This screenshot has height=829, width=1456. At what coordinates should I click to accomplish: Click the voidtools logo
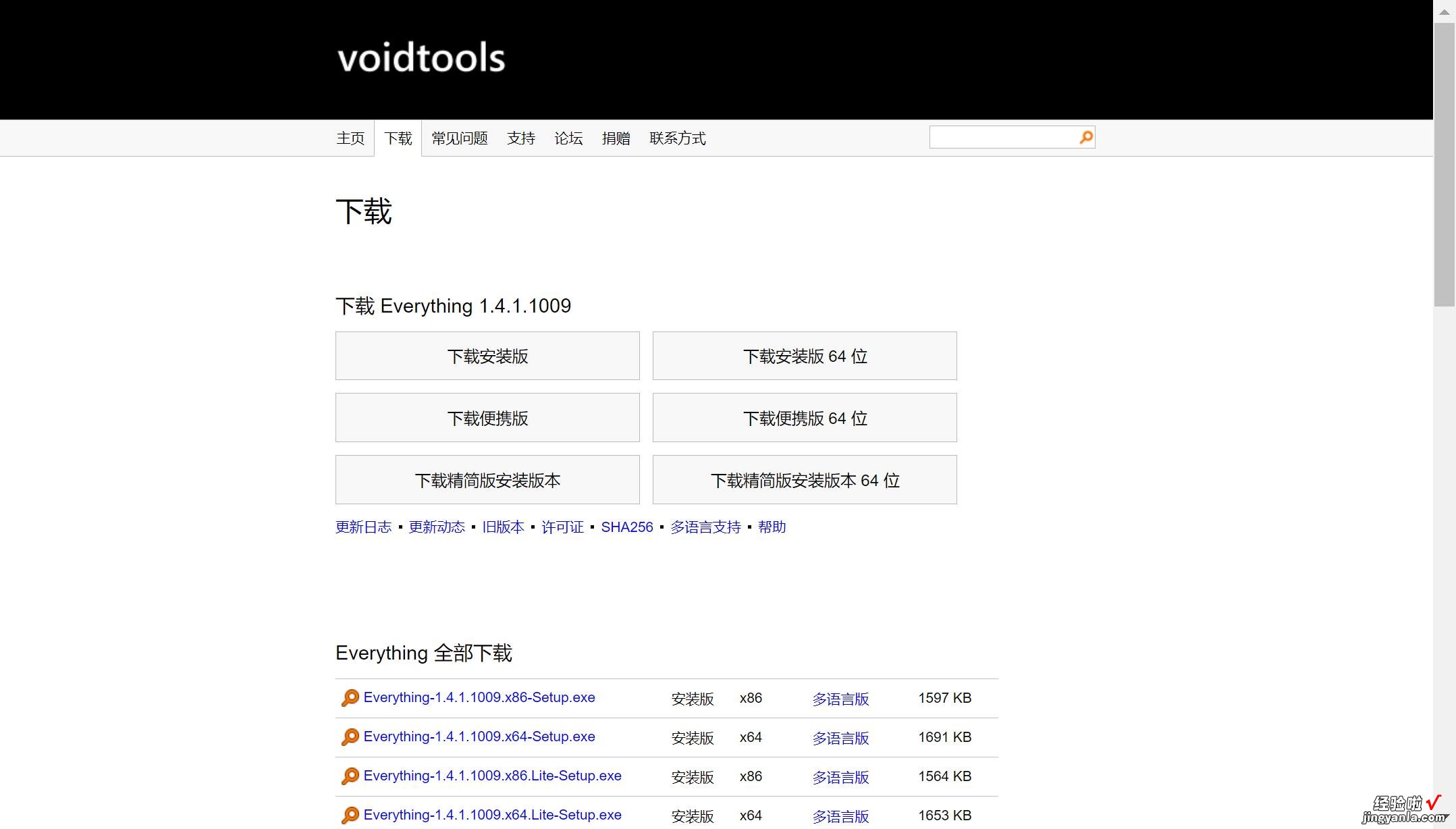coord(421,57)
